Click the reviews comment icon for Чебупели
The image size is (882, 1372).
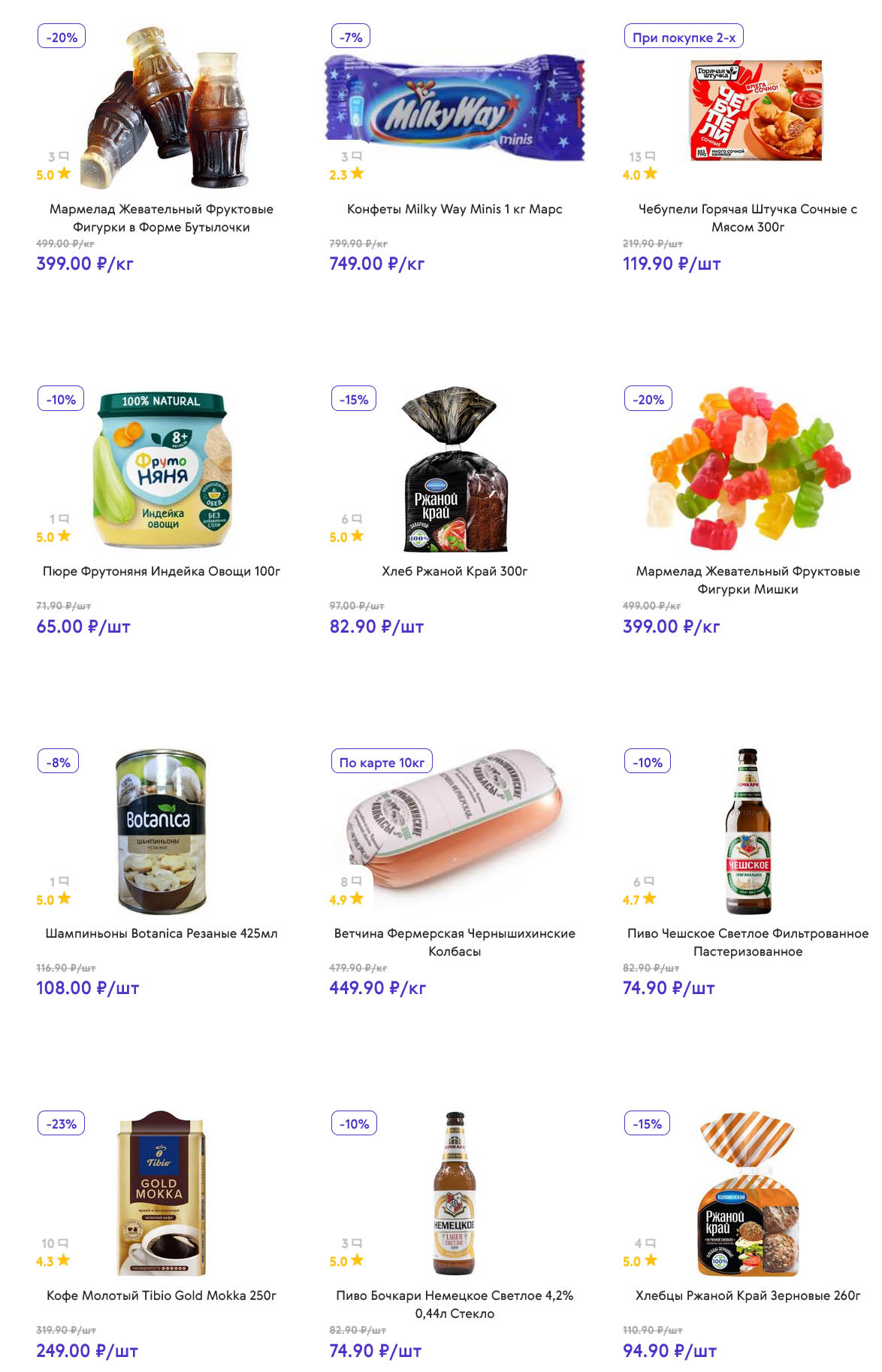click(x=651, y=156)
